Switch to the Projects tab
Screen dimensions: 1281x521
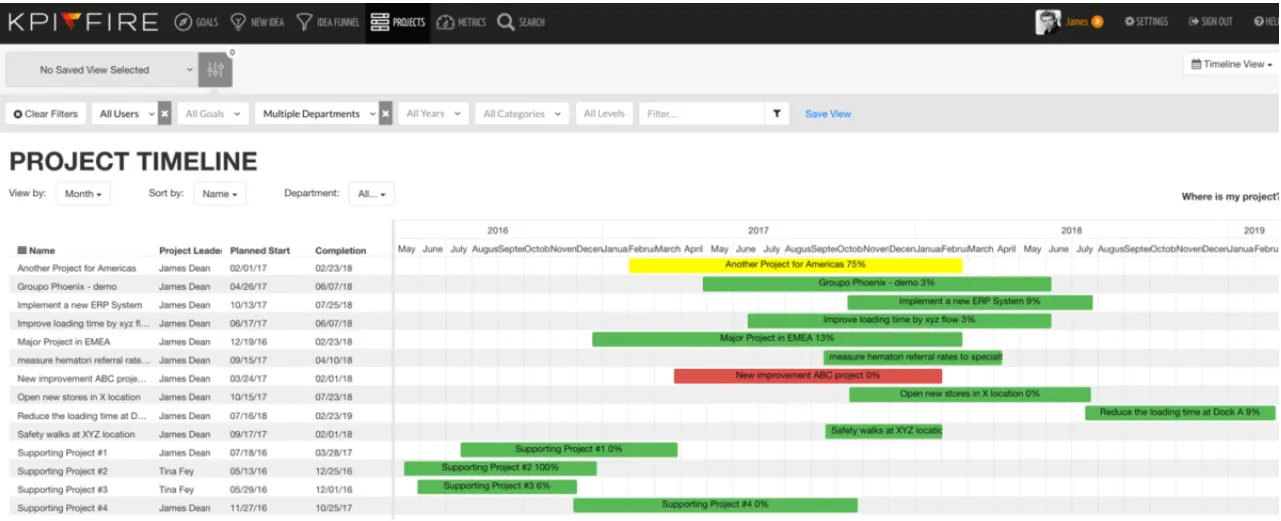coord(397,22)
